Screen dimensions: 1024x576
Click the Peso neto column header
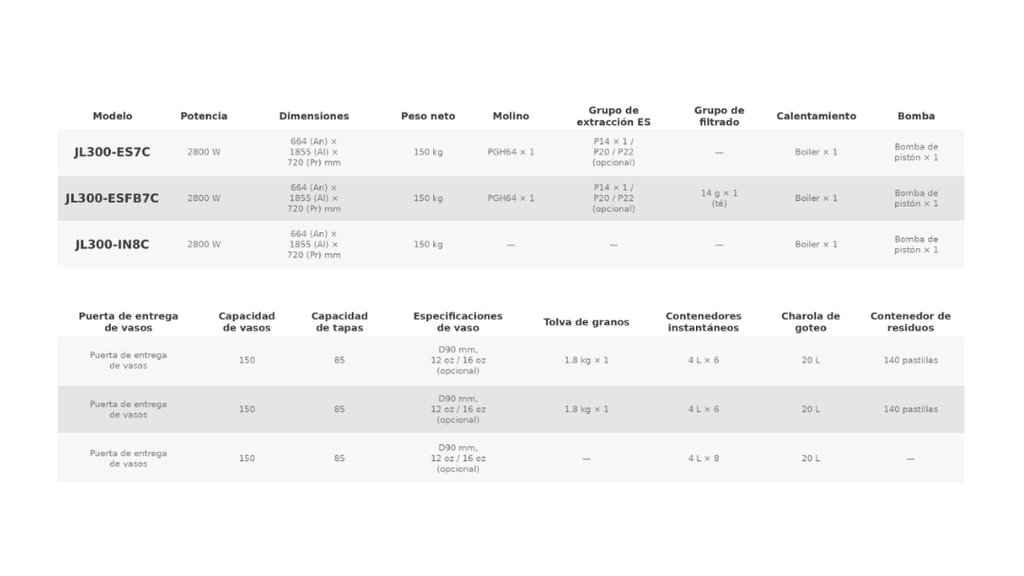[x=428, y=116]
